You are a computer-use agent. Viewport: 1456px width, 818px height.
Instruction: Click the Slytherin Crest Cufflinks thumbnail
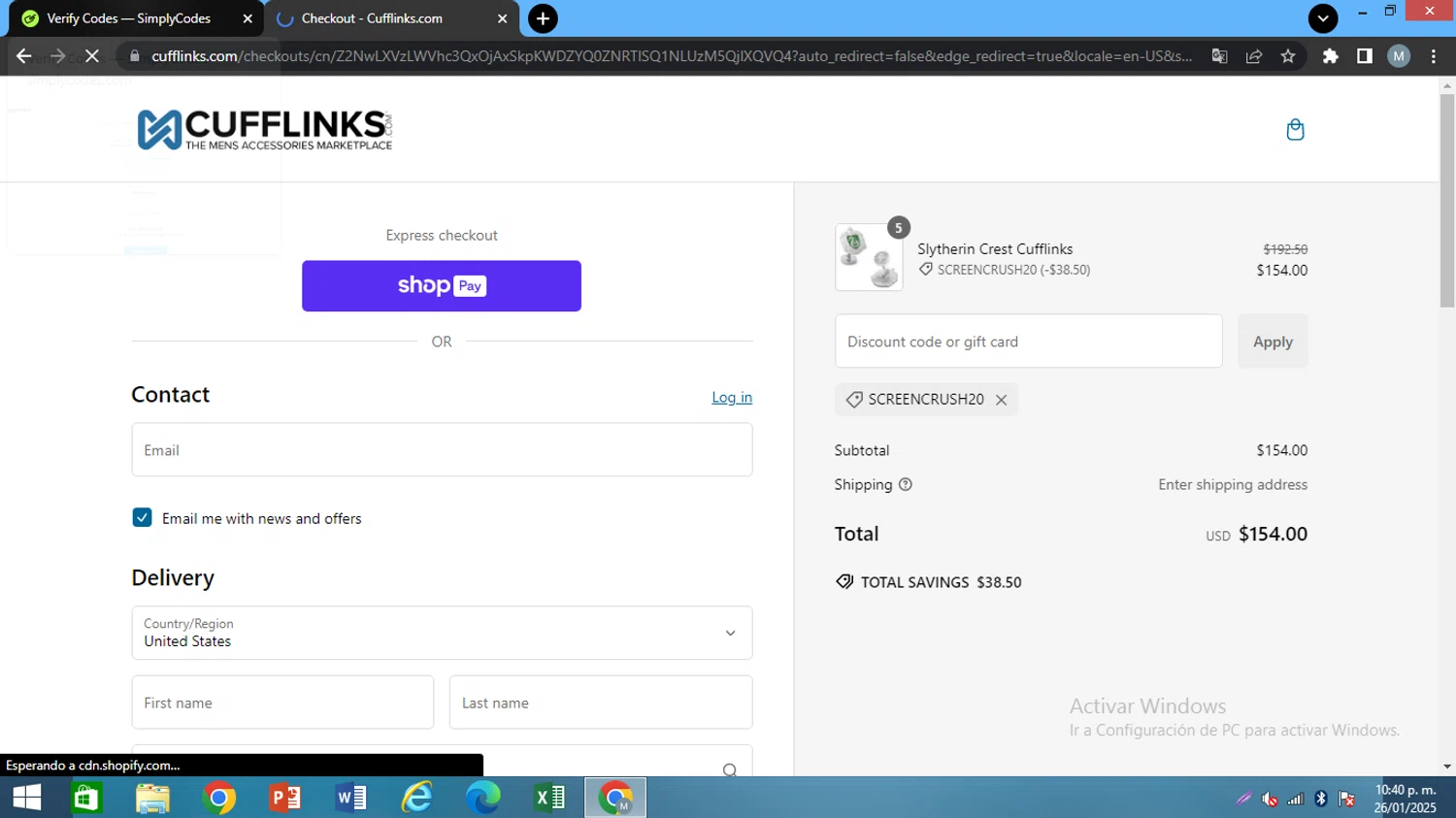point(869,257)
